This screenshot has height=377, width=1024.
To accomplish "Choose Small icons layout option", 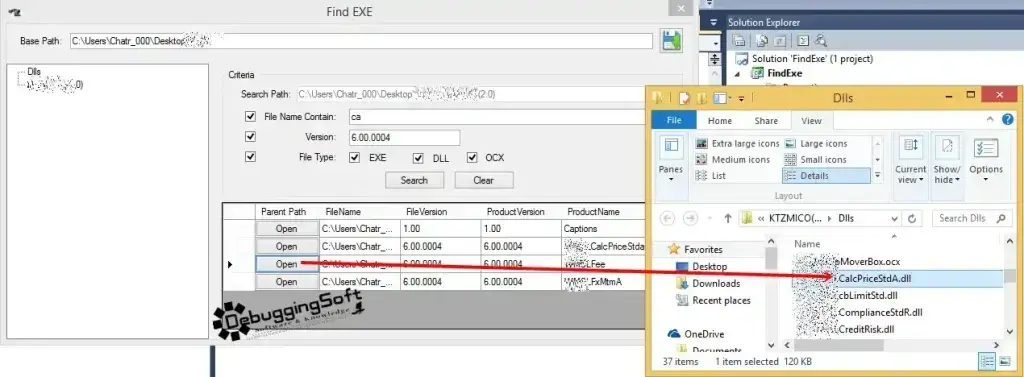I will 816,159.
